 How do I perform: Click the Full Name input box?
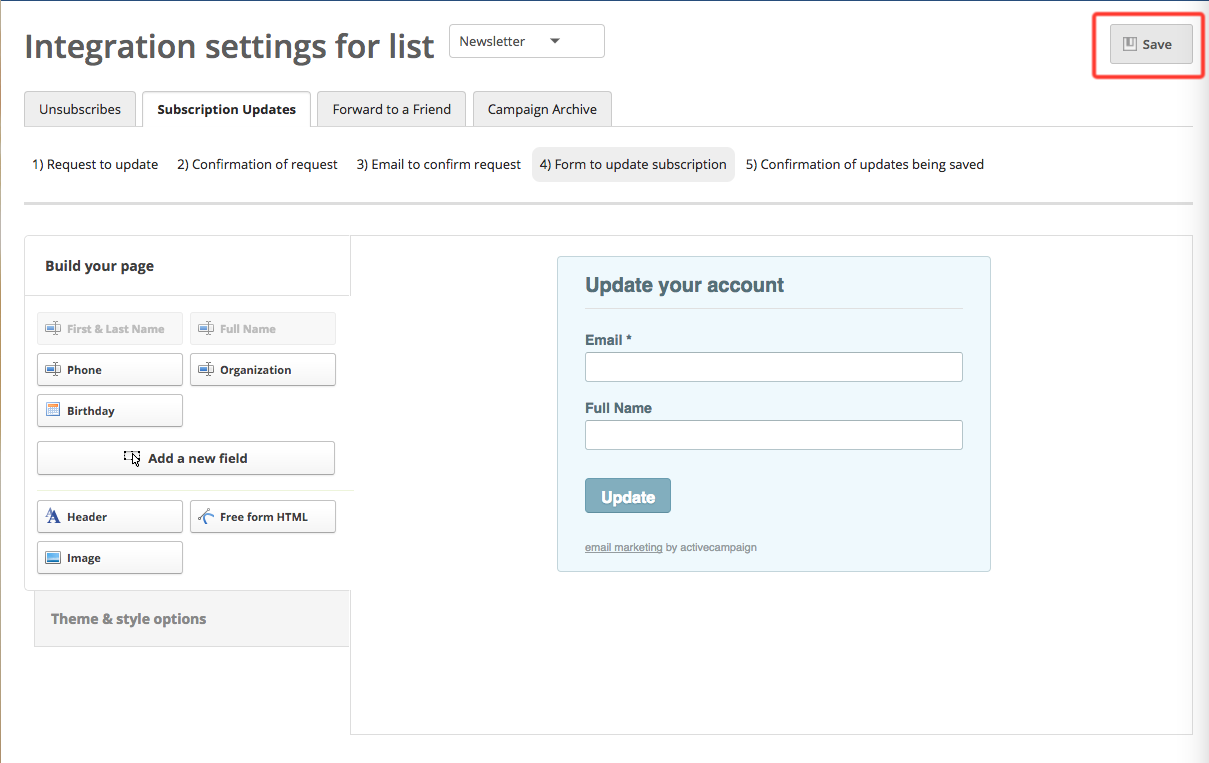773,434
